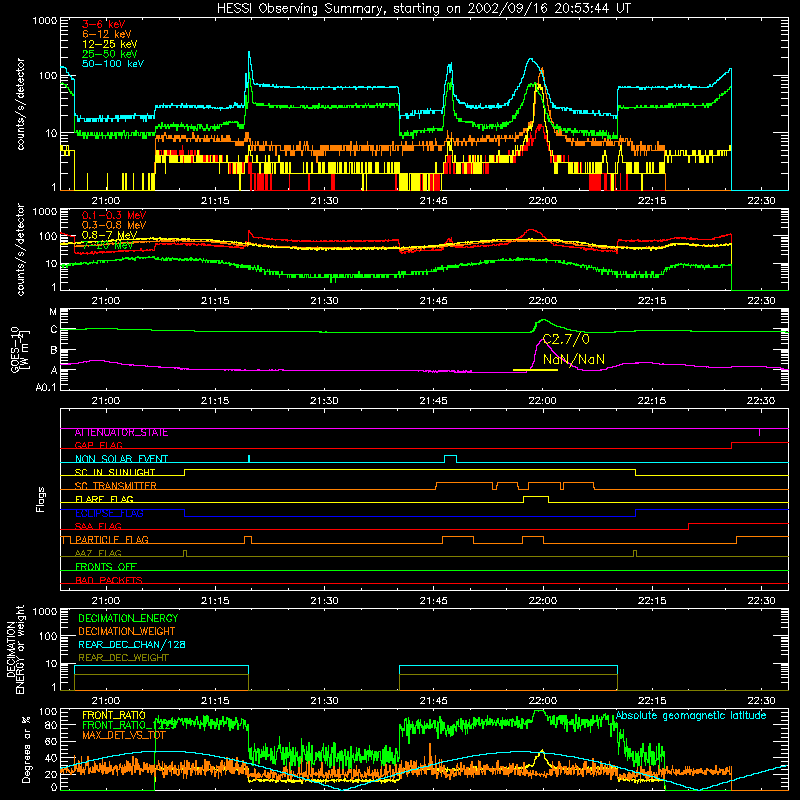
Task: Click the NaN/NaN annotation in GOES panel
Action: click(x=573, y=359)
